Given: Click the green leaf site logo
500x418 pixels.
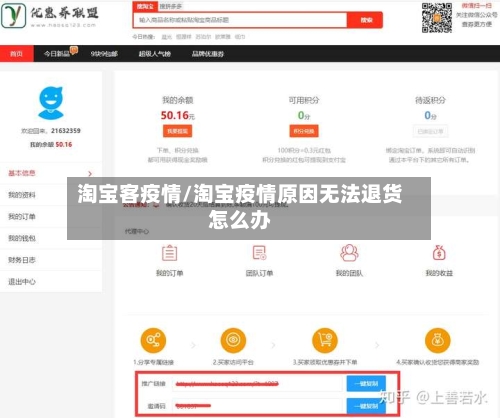Looking at the screenshot, I should point(13,16).
